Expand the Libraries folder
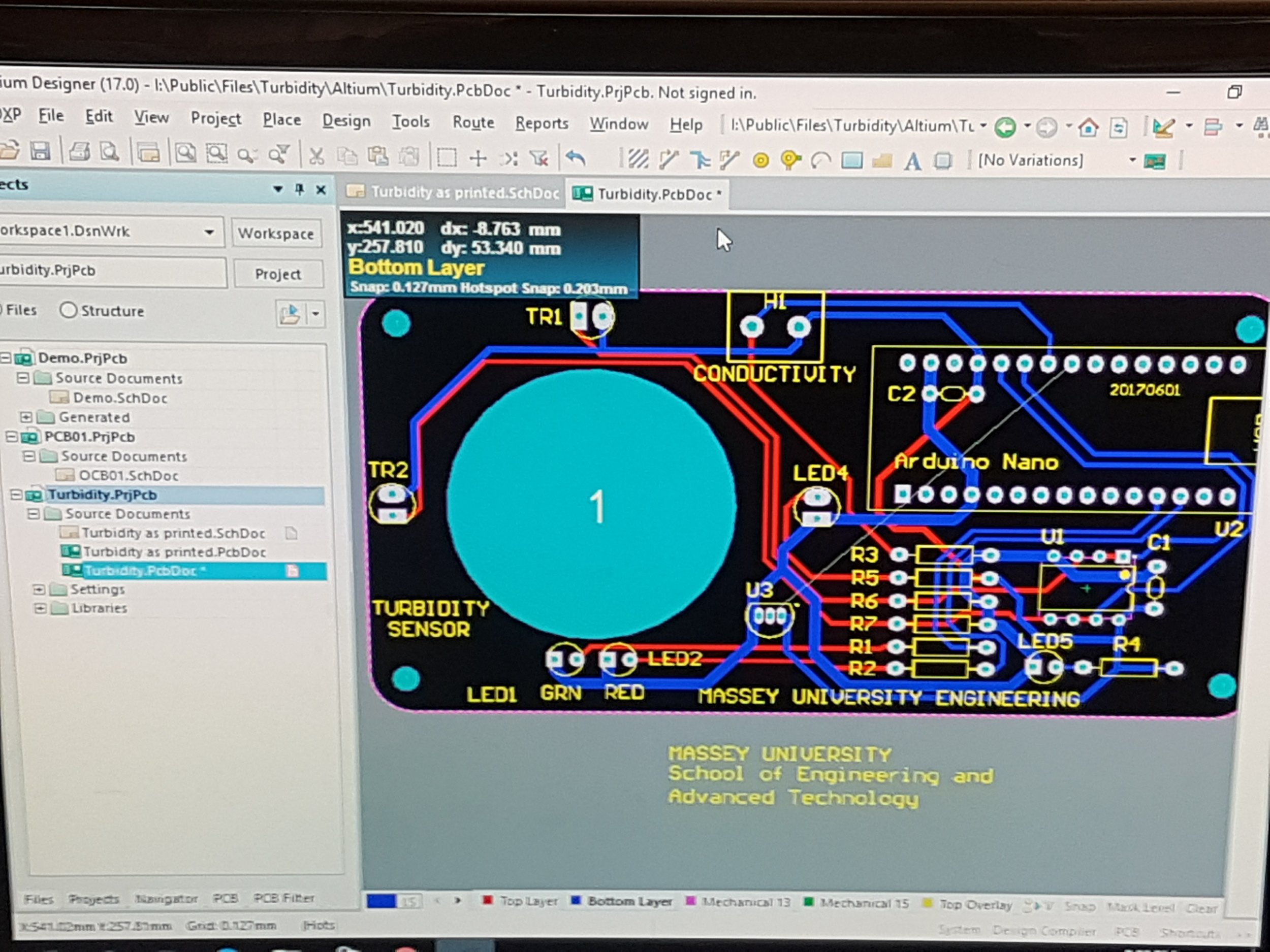Viewport: 1270px width, 952px height. [40, 608]
